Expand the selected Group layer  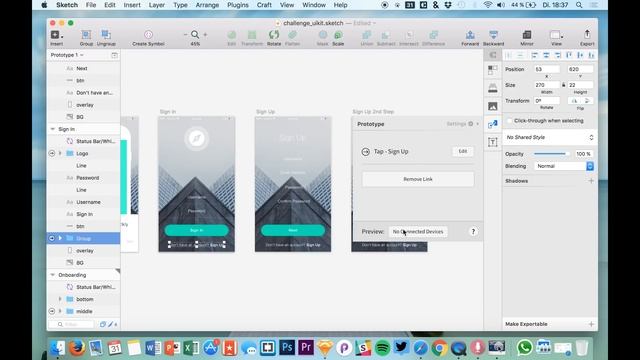point(60,238)
